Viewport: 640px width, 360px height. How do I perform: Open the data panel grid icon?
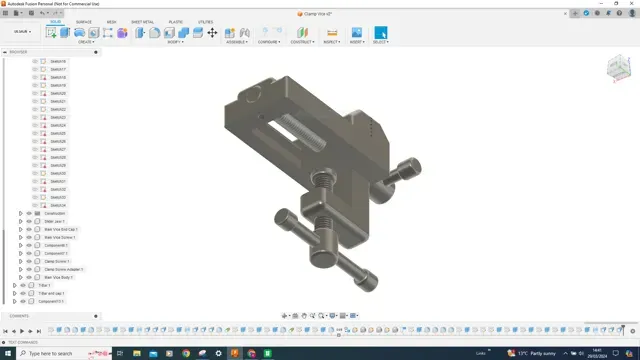[x=5, y=13]
